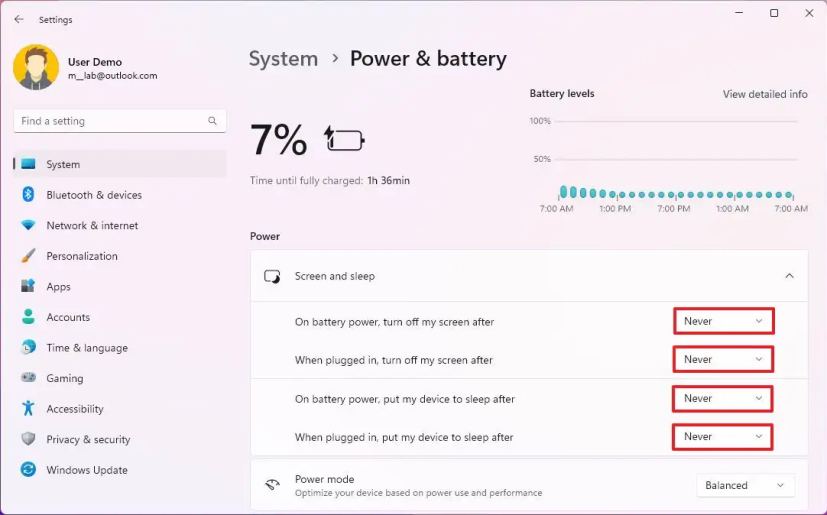Image resolution: width=827 pixels, height=515 pixels.
Task: Click the User Demo profile avatar
Action: click(x=36, y=67)
